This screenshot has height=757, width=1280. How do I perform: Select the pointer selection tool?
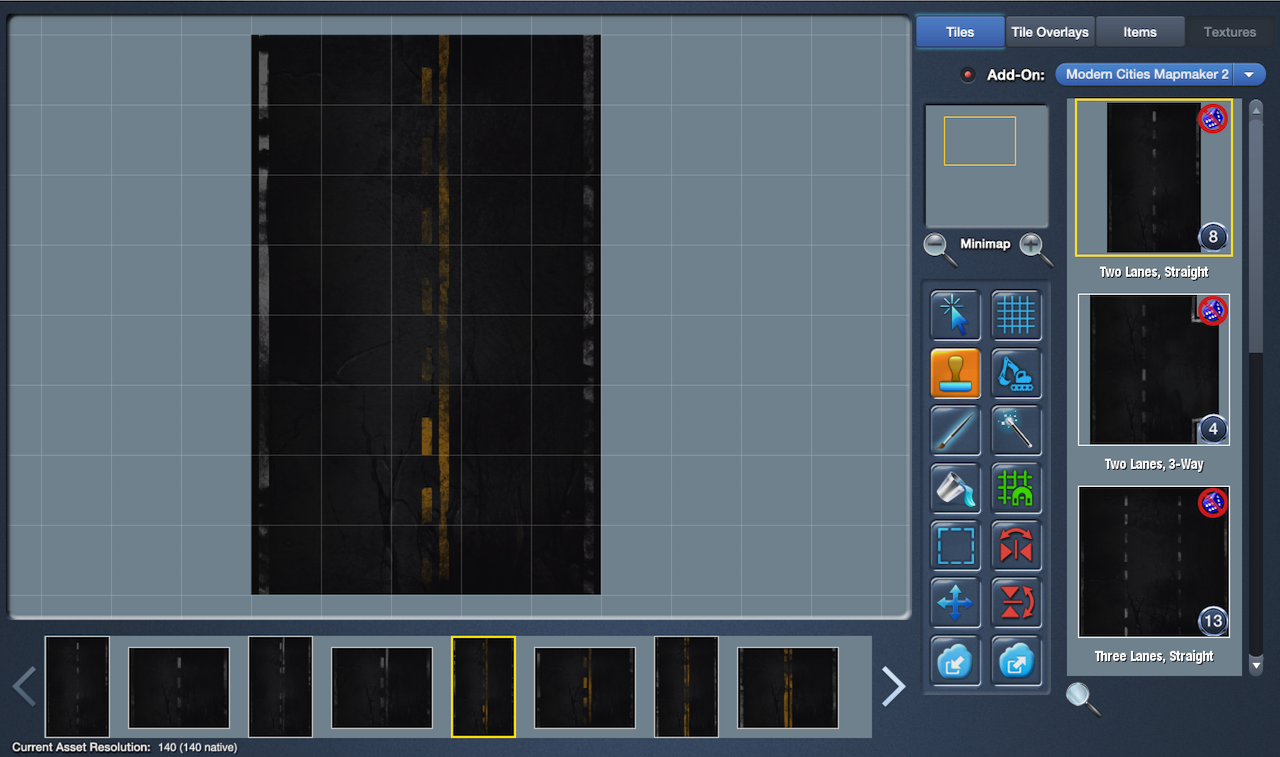tap(955, 315)
